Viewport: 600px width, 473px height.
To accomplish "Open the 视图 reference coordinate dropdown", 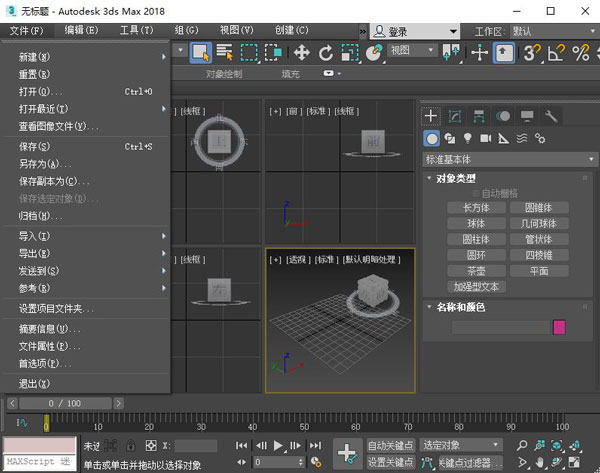I will coord(412,50).
